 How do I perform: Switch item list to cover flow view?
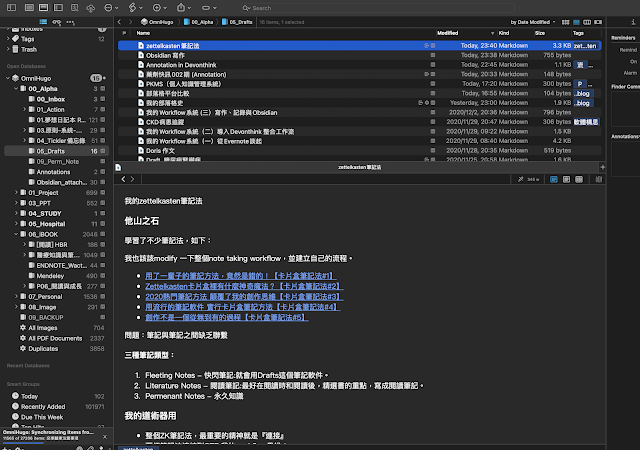pos(598,22)
